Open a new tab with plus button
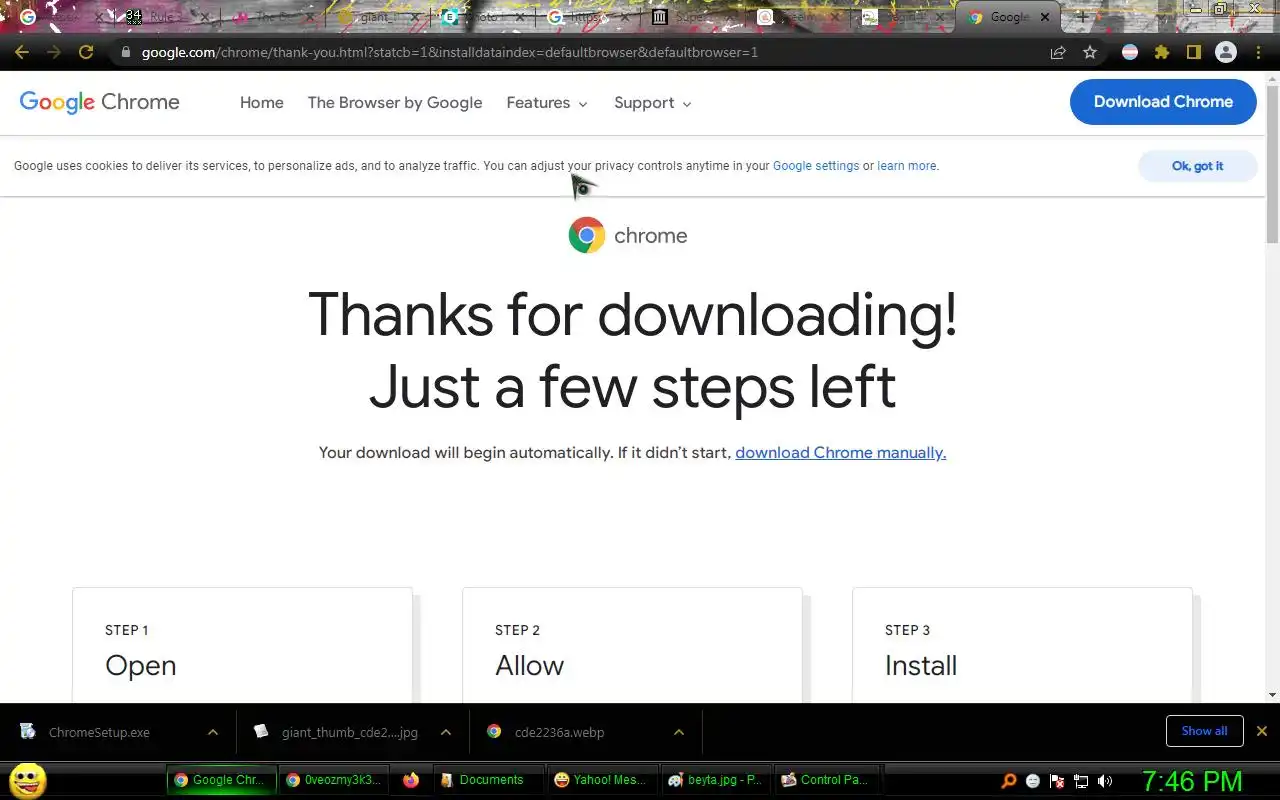The width and height of the screenshot is (1280, 800). click(1082, 17)
